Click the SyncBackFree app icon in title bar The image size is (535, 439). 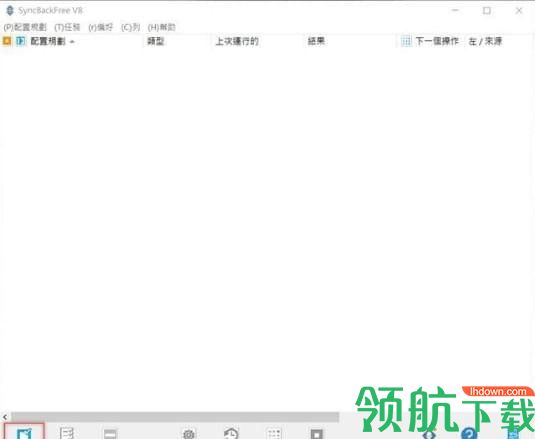pos(10,11)
